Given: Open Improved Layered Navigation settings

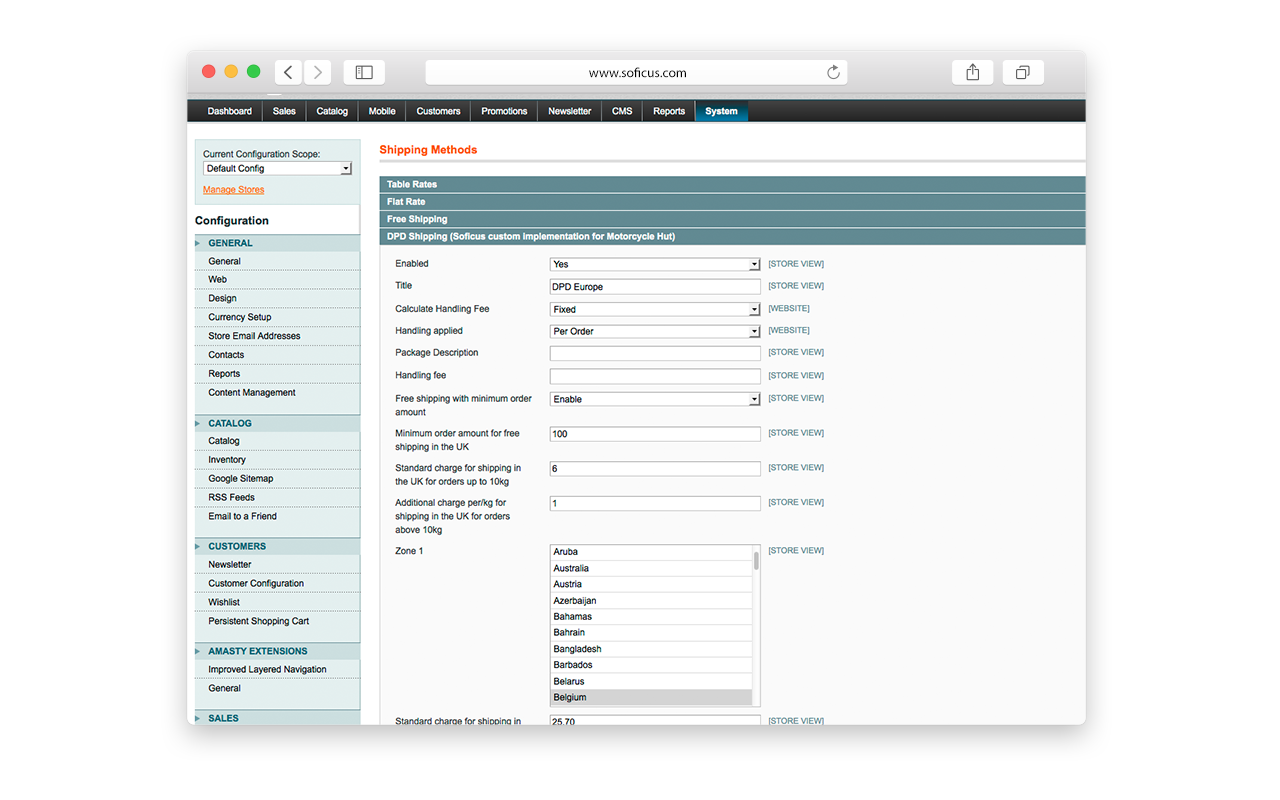Looking at the screenshot, I should (267, 670).
